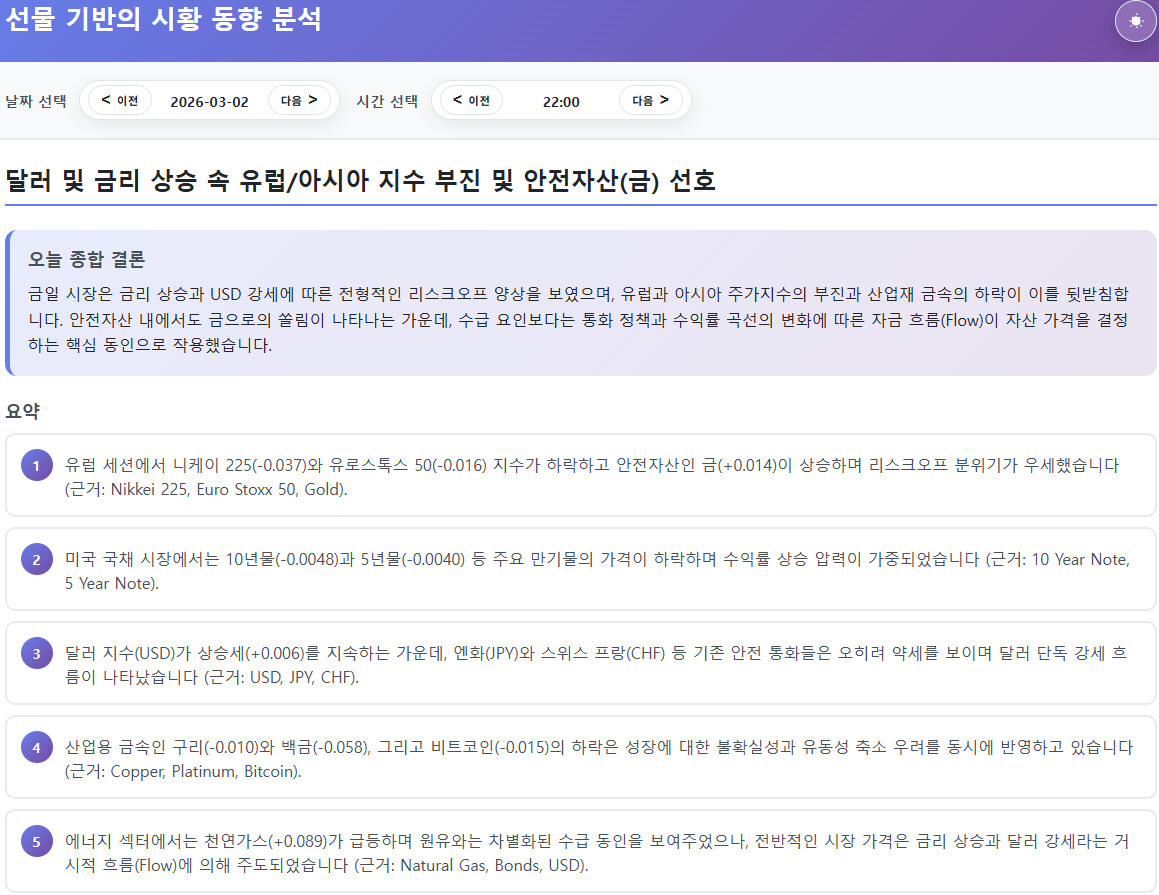This screenshot has height=895, width=1159.
Task: Click the 날짜 선택 label
Action: coord(36,101)
